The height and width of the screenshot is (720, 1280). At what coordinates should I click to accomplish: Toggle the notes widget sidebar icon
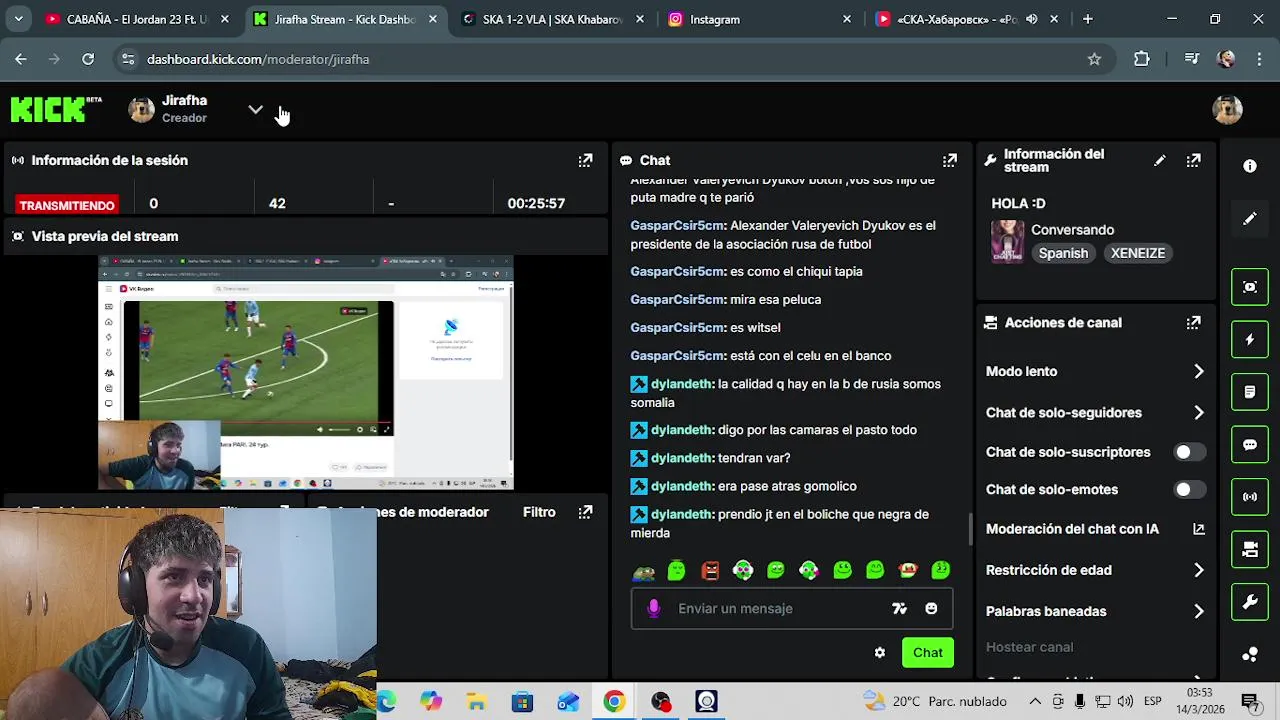coord(1250,392)
